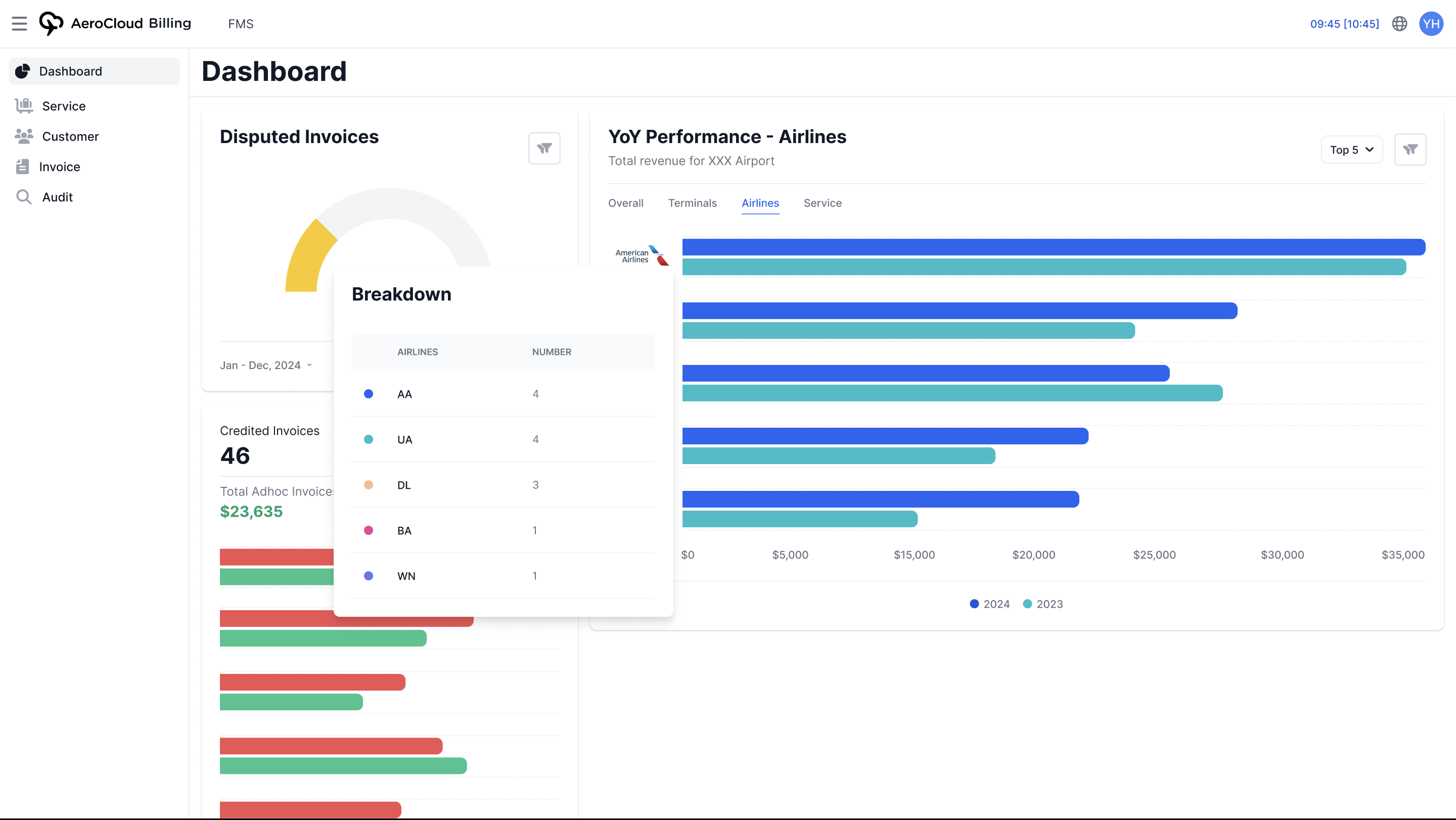Image resolution: width=1456 pixels, height=820 pixels.
Task: Open the Jan - Dec, 2024 date selector
Action: 265,366
